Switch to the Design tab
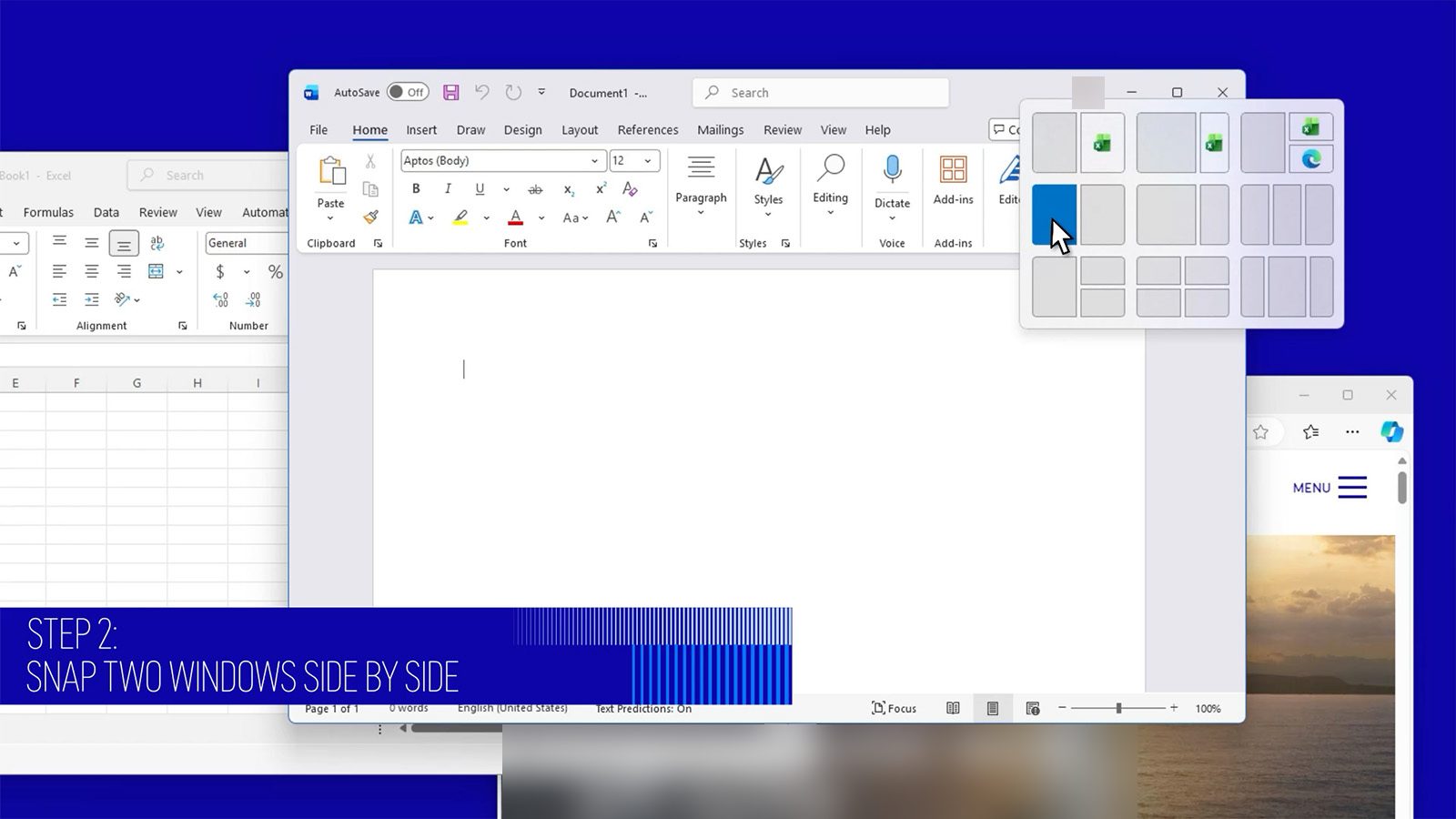Viewport: 1456px width, 819px height. pos(522,130)
